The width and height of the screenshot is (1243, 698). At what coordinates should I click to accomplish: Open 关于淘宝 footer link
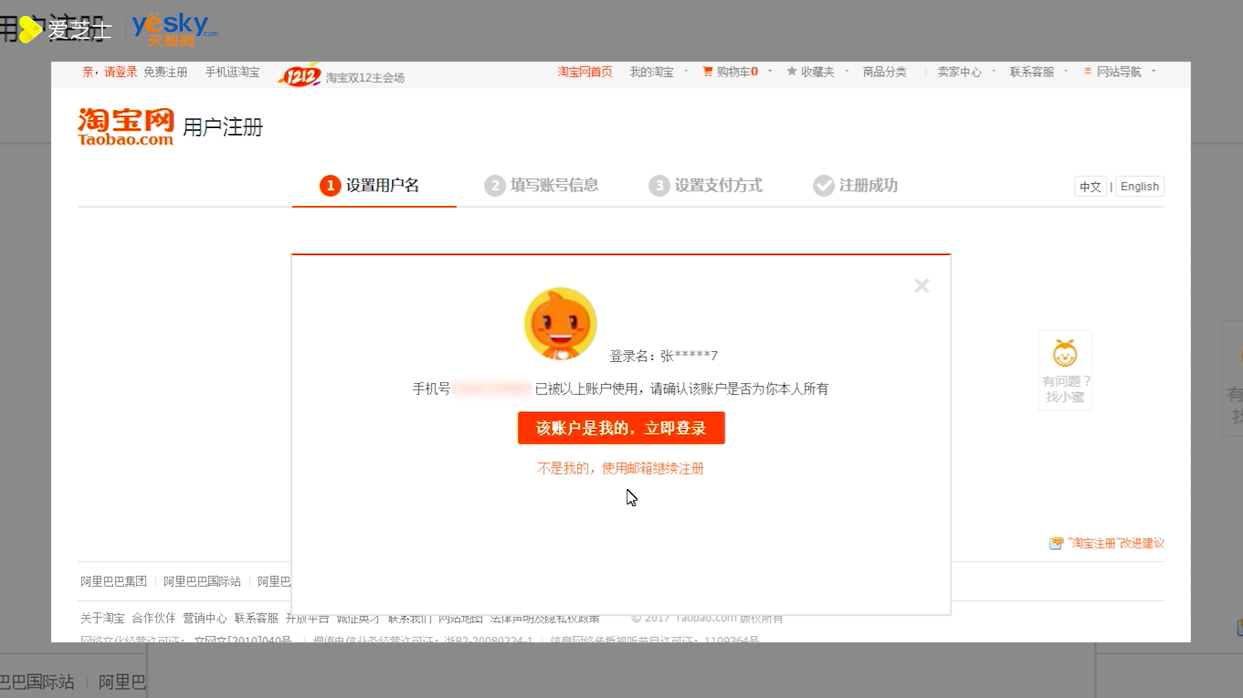click(103, 618)
